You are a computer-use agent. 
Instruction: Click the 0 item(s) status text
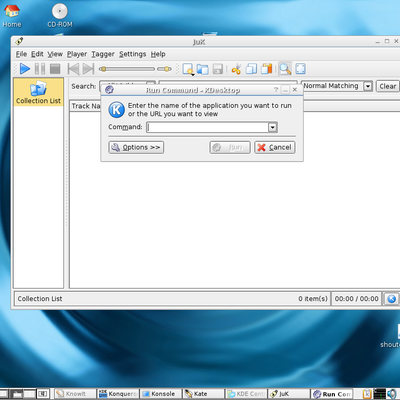point(313,299)
